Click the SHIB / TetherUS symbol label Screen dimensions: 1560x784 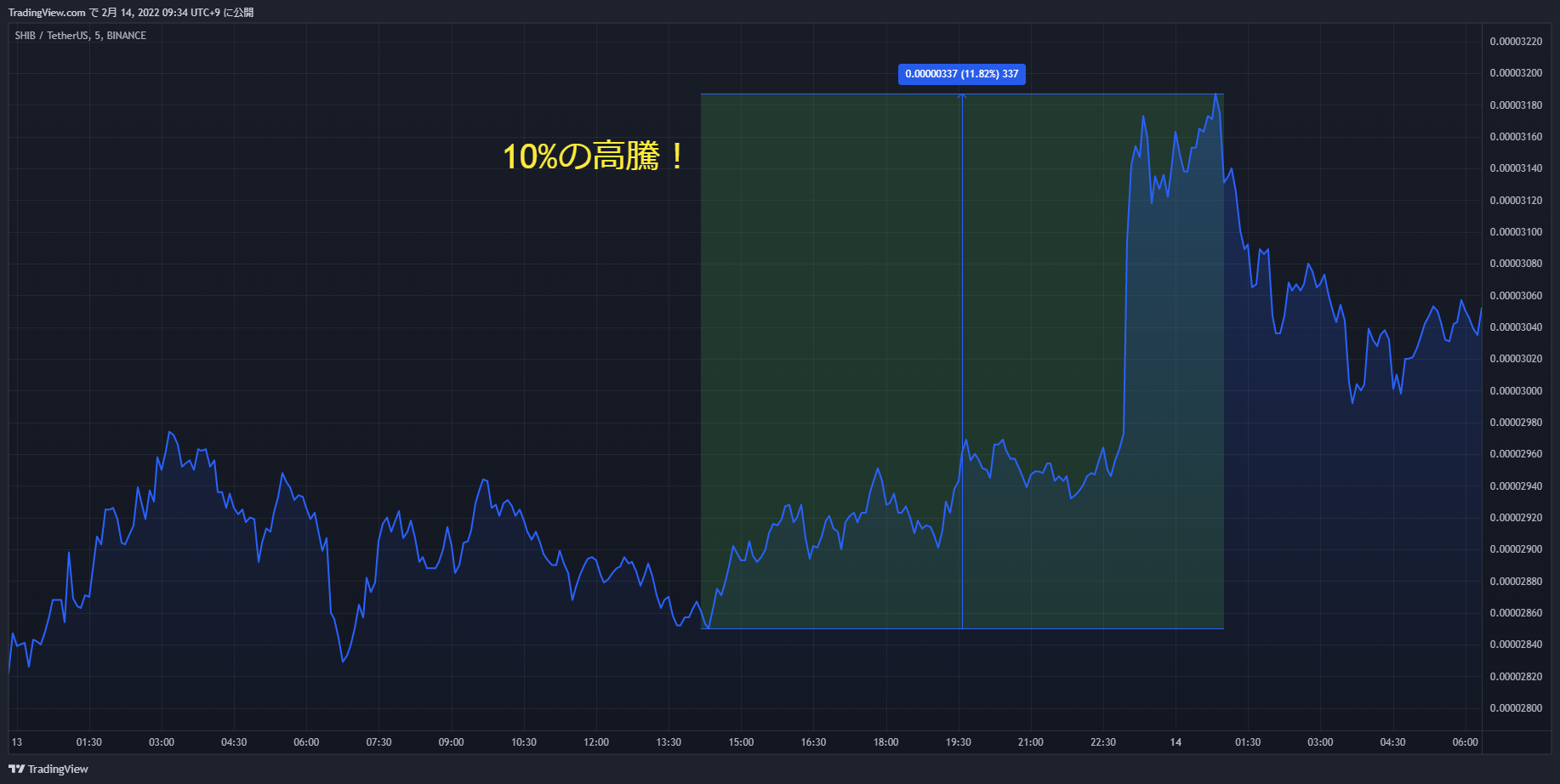(x=81, y=36)
